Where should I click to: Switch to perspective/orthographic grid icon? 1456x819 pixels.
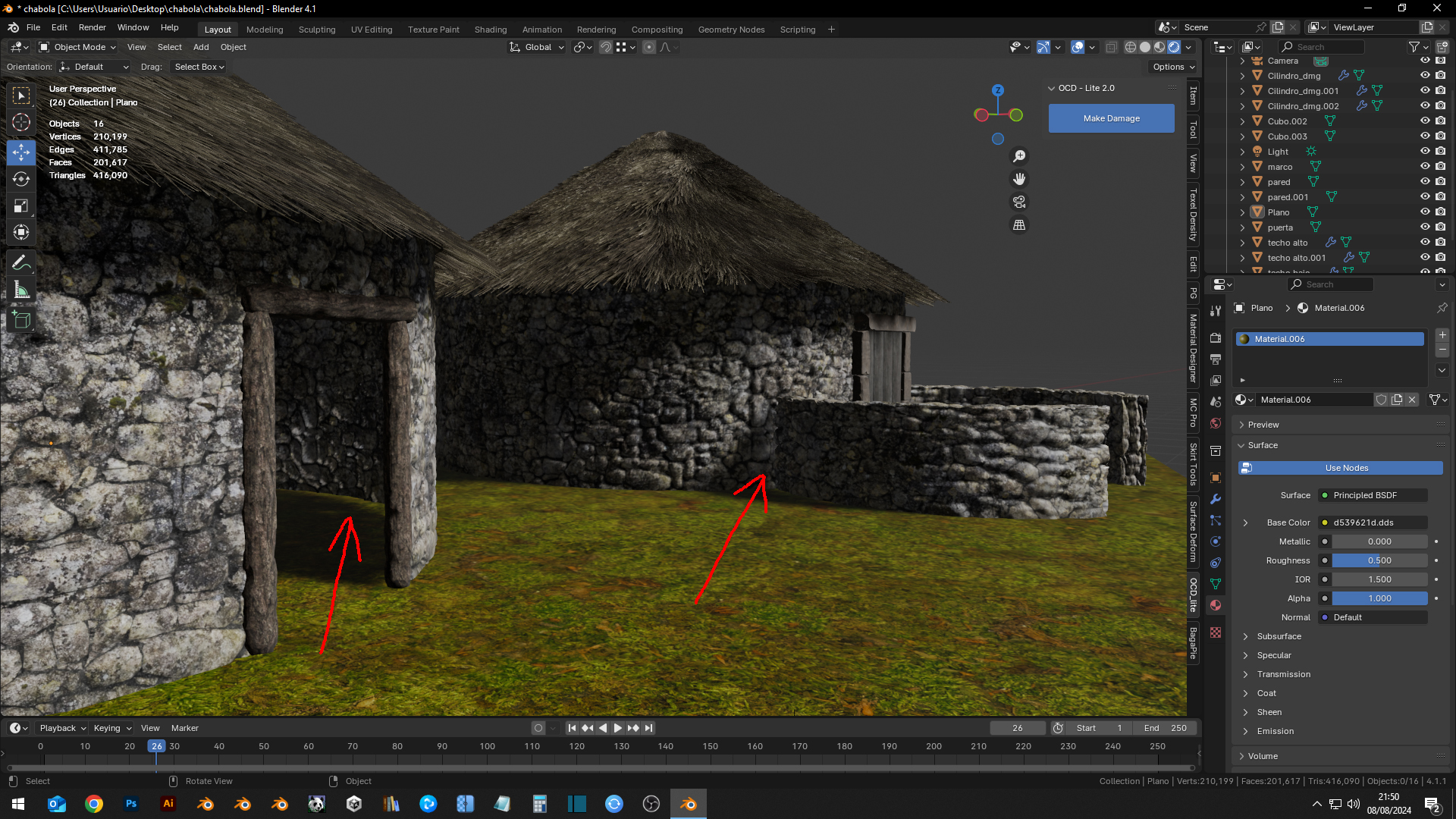(1019, 225)
